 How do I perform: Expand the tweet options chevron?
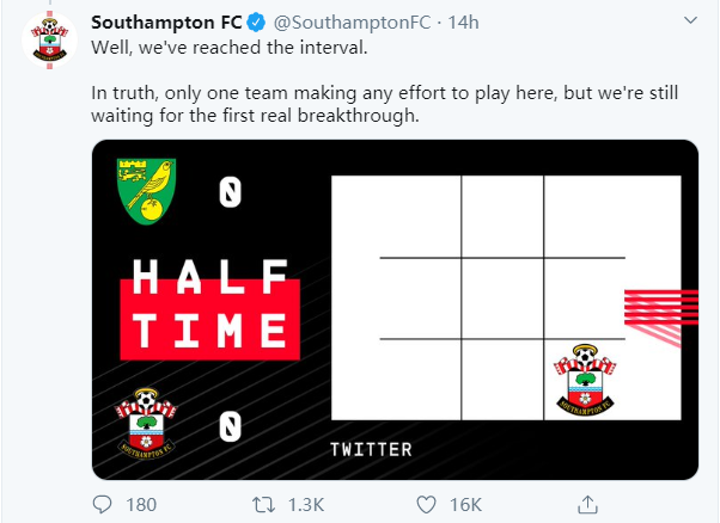(x=691, y=21)
